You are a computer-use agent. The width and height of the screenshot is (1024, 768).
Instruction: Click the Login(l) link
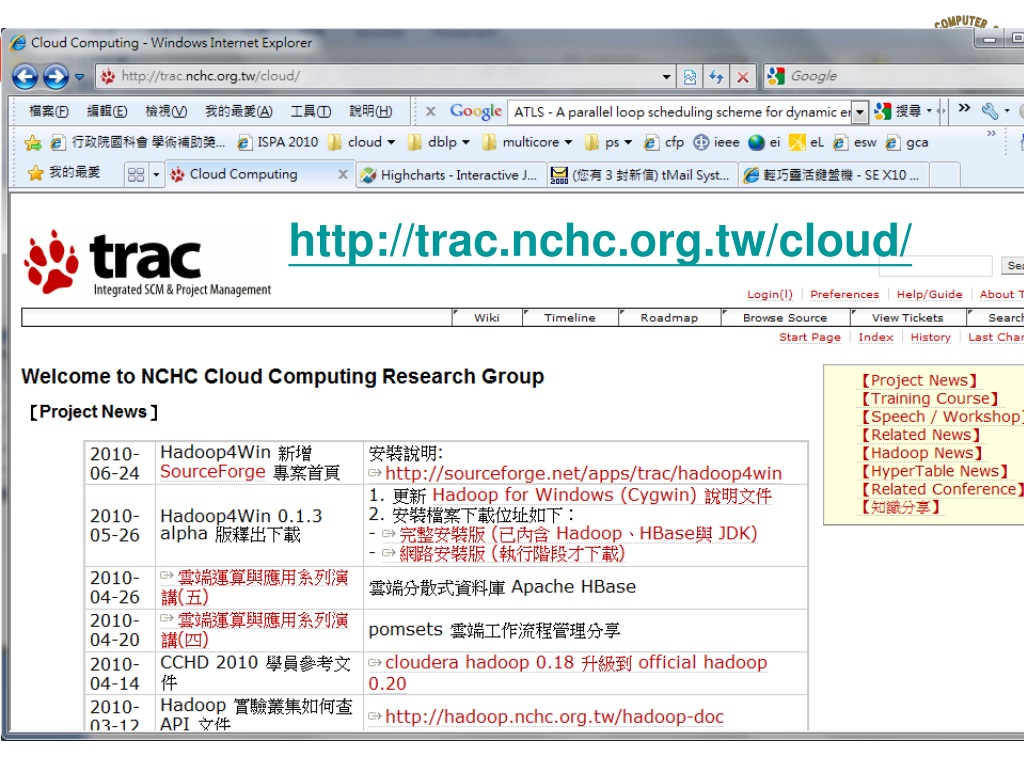pos(770,295)
